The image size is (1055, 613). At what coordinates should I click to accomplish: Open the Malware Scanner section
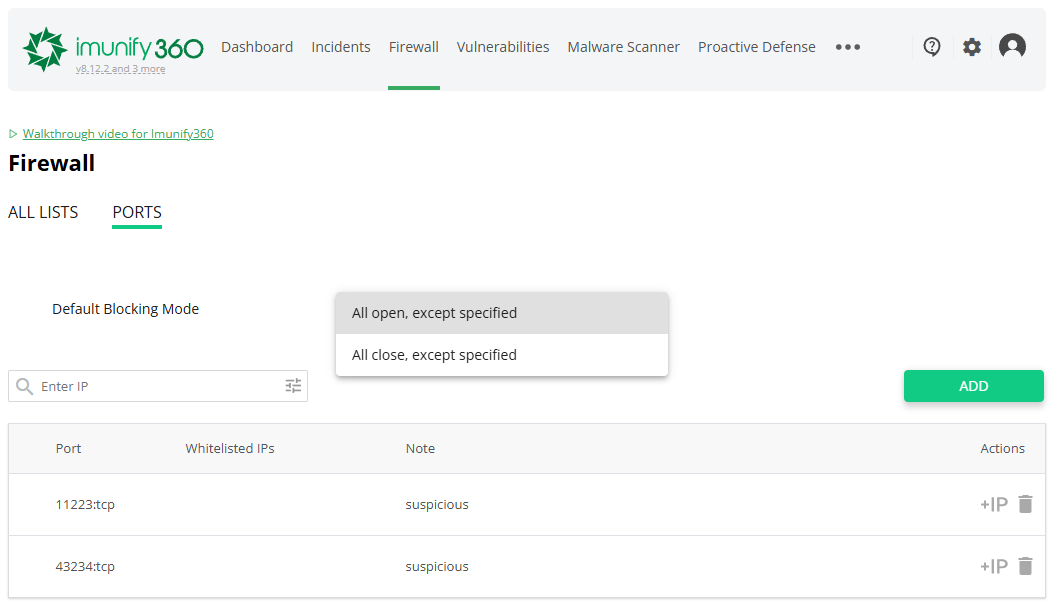(x=623, y=47)
